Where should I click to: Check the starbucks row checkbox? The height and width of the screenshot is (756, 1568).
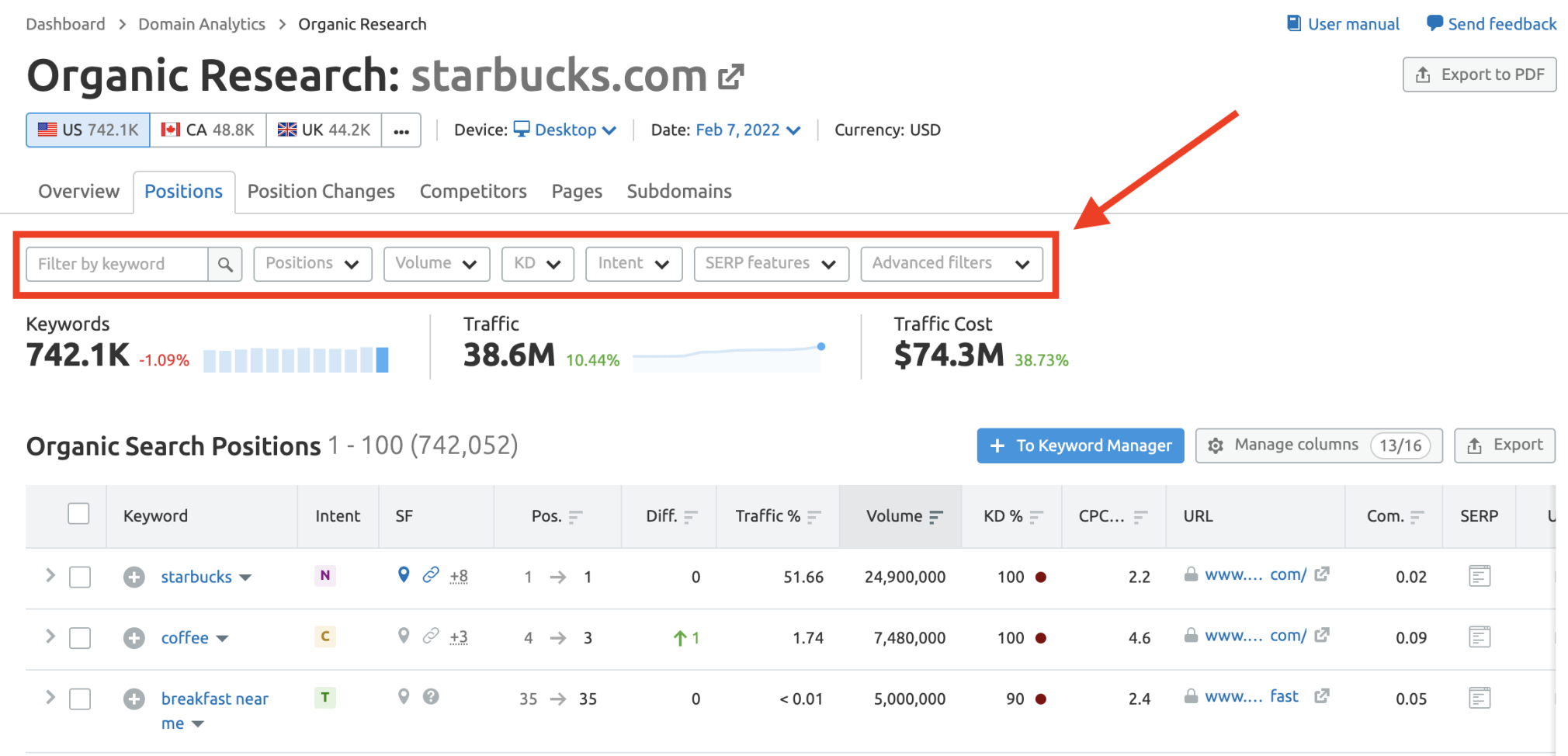[80, 577]
